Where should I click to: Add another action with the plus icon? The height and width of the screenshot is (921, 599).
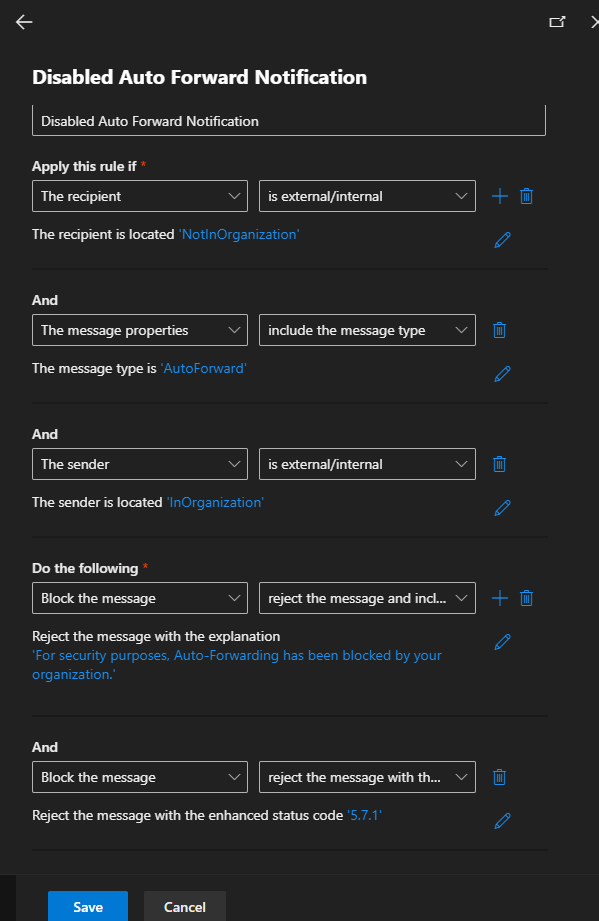tap(499, 598)
